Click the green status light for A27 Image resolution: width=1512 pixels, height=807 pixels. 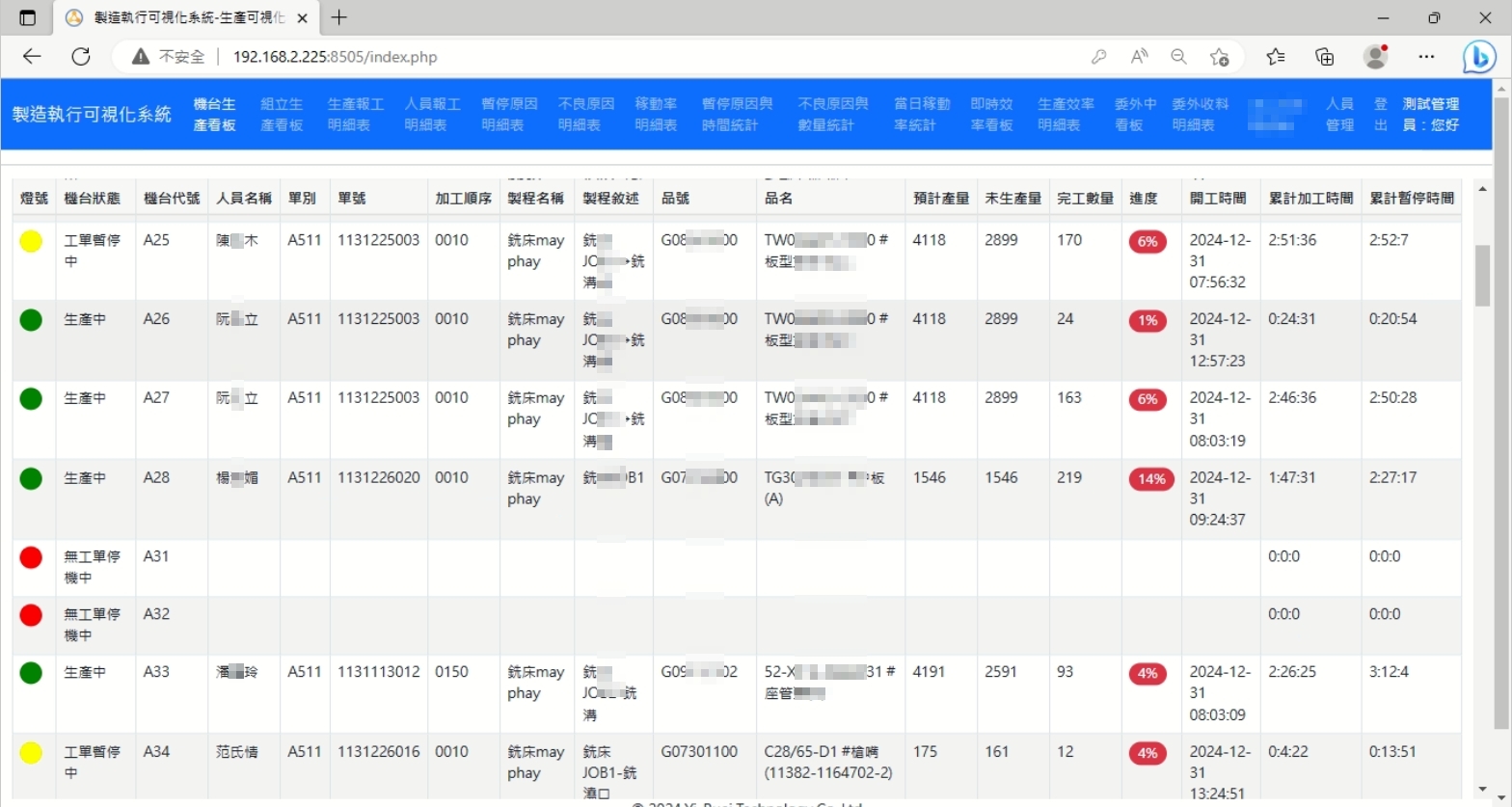point(31,398)
